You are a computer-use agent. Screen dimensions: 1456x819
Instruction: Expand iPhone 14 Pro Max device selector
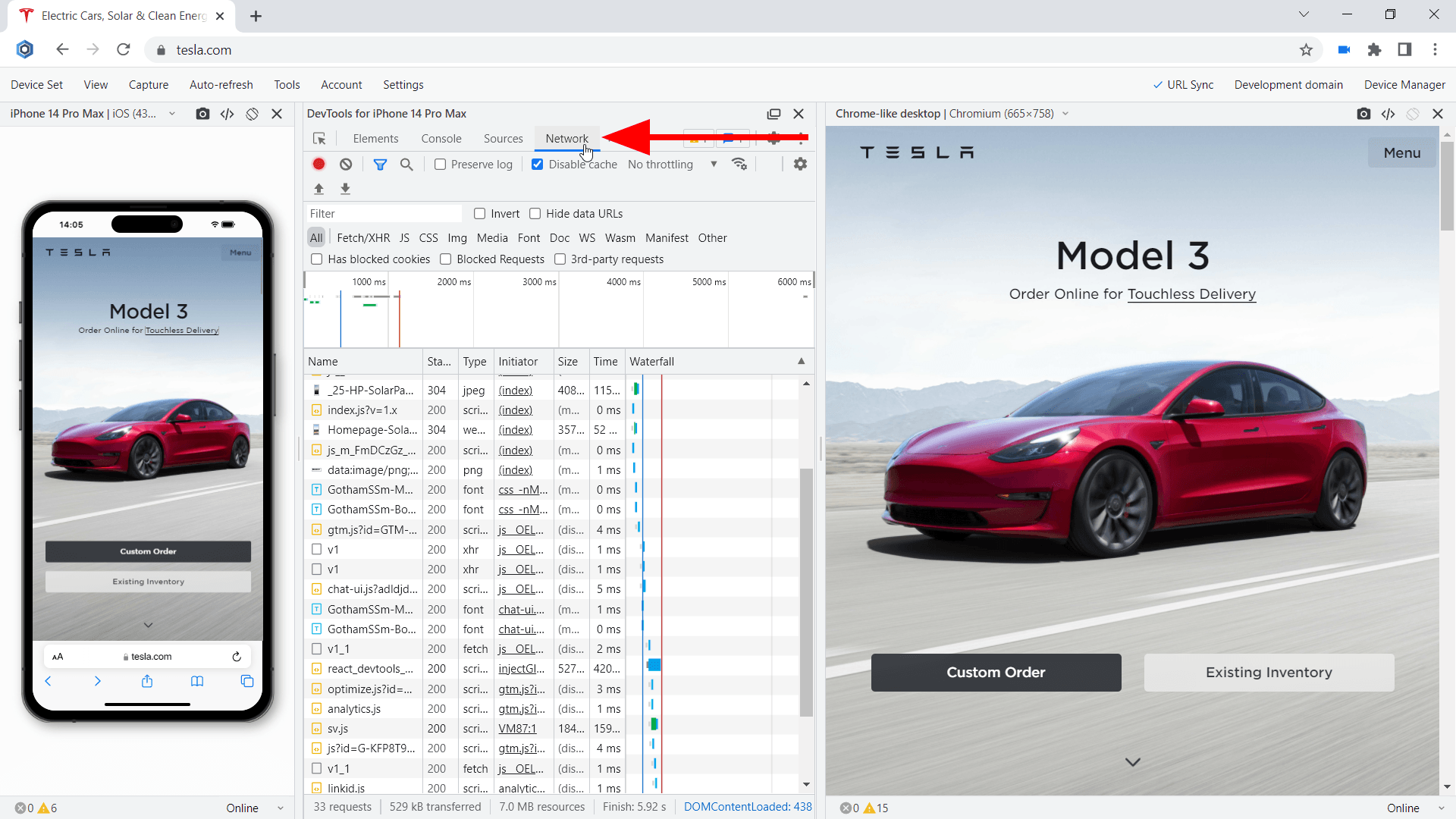172,114
